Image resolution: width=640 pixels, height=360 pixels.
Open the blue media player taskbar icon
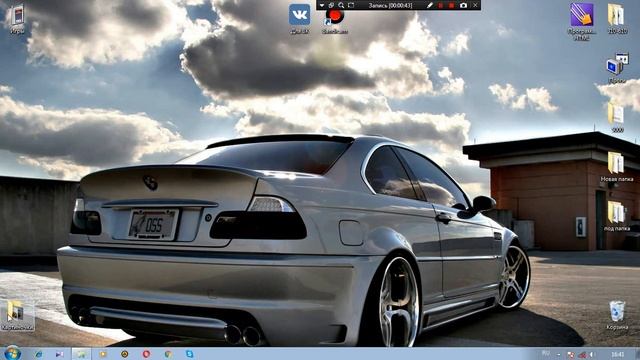pyautogui.click(x=60, y=354)
